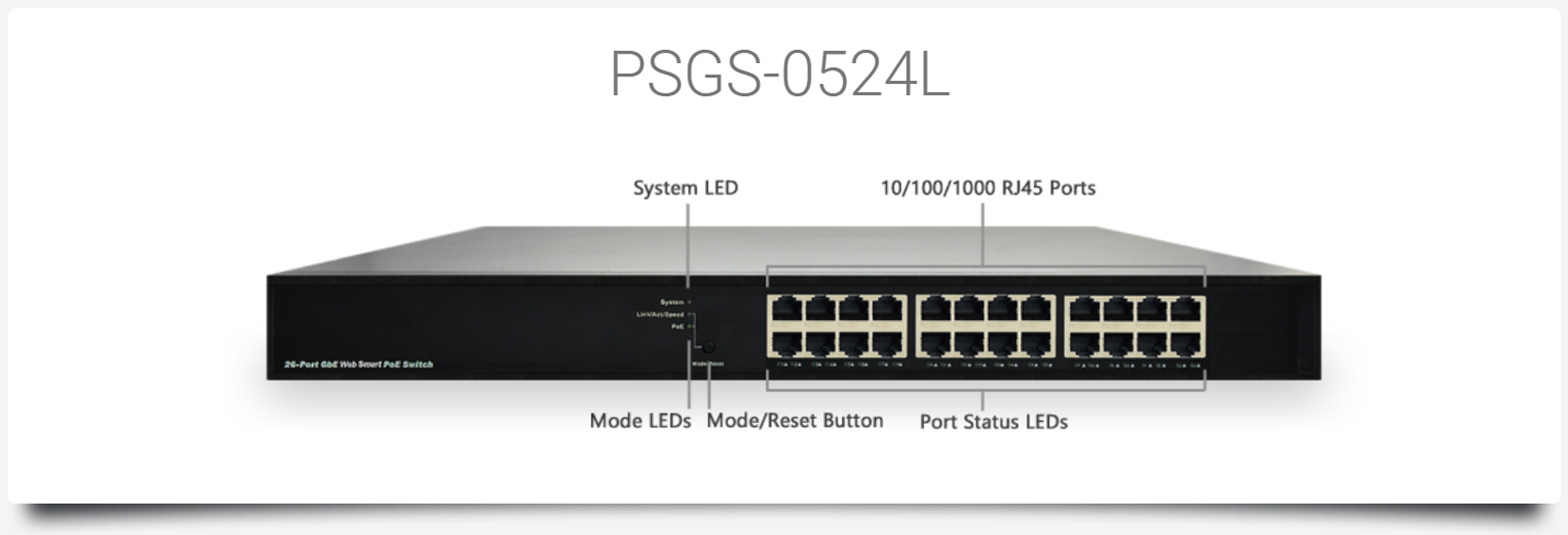The image size is (1568, 535).
Task: Select bottom-right RJ45 port in middle port group
Action: point(1037,344)
